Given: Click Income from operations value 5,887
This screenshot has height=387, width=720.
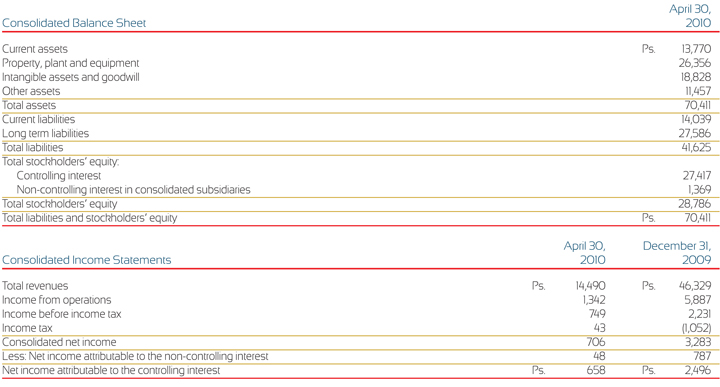Looking at the screenshot, I should coord(698,300).
